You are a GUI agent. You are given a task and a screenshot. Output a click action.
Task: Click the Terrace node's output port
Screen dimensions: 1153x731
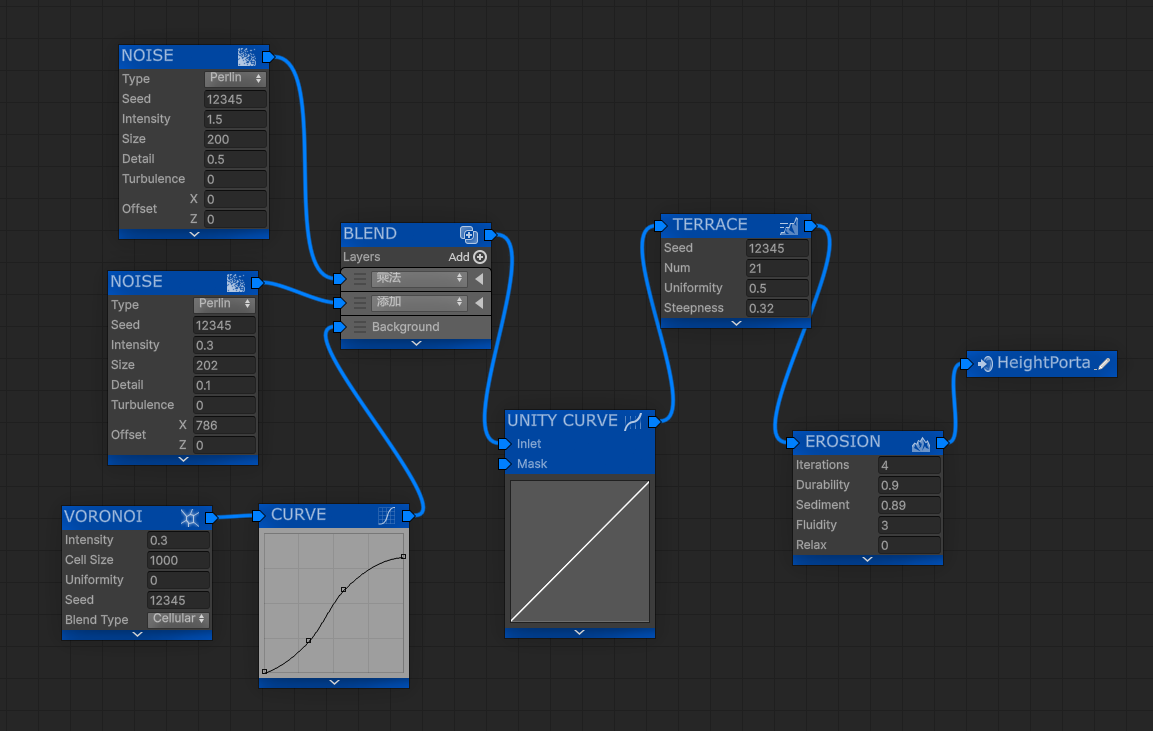pos(810,226)
